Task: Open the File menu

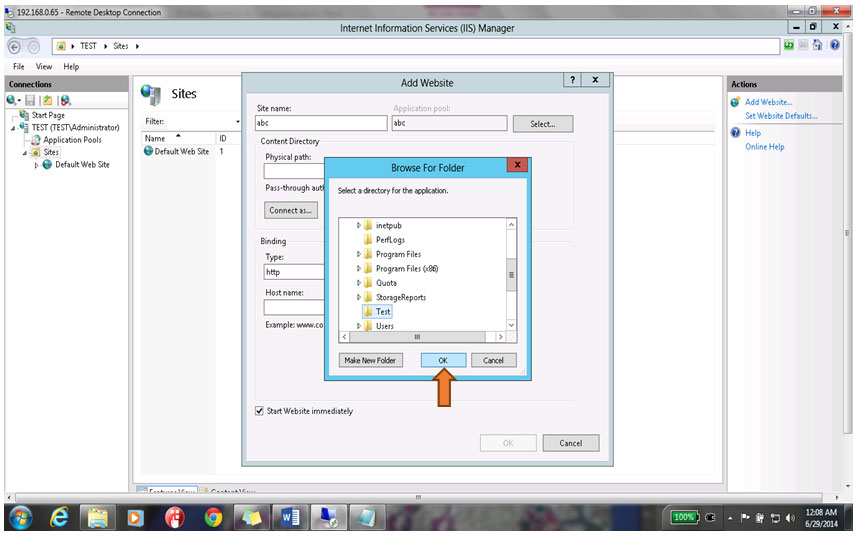Action: pyautogui.click(x=19, y=66)
